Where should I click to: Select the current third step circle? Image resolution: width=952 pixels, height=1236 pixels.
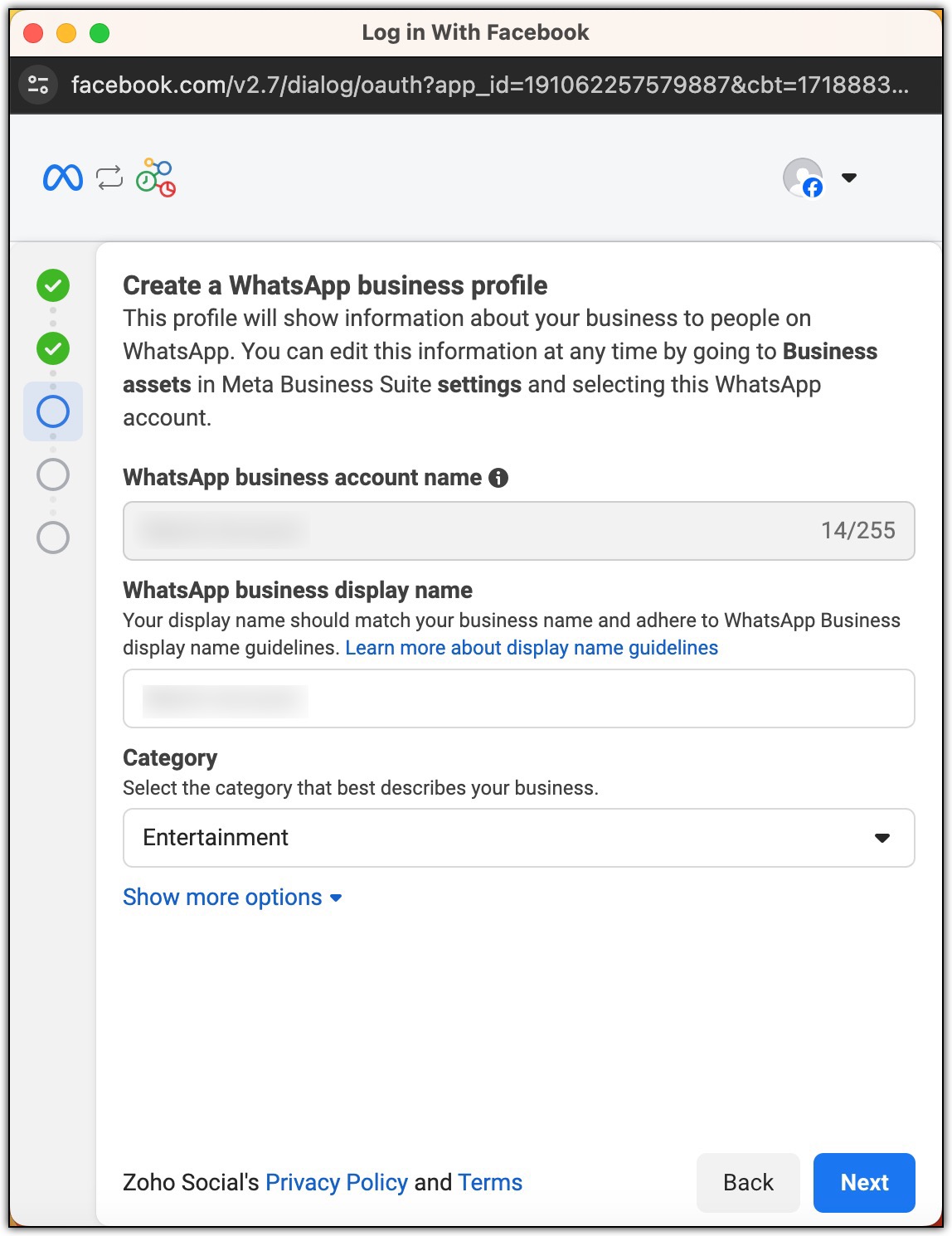pyautogui.click(x=53, y=411)
